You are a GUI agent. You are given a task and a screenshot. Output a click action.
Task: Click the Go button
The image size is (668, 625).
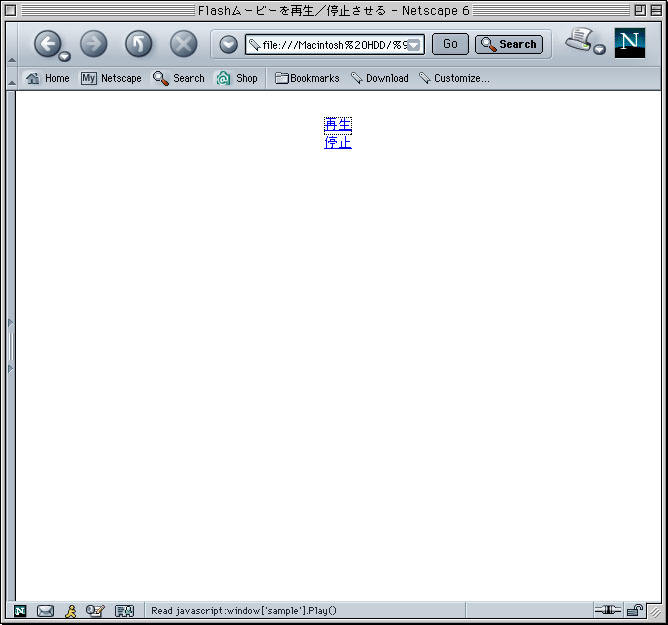click(x=450, y=44)
